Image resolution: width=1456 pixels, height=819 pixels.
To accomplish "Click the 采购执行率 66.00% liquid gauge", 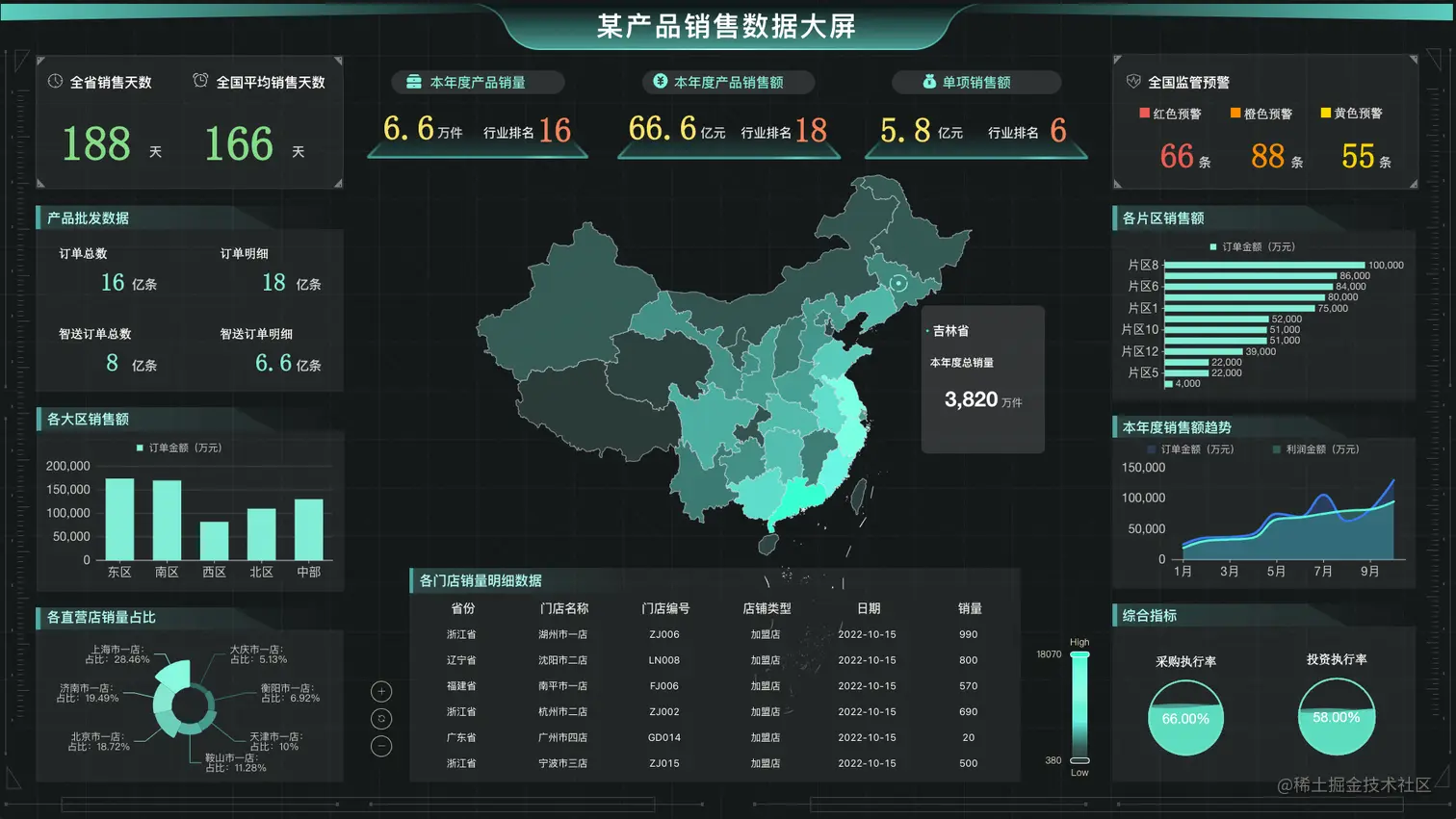I will pyautogui.click(x=1185, y=718).
